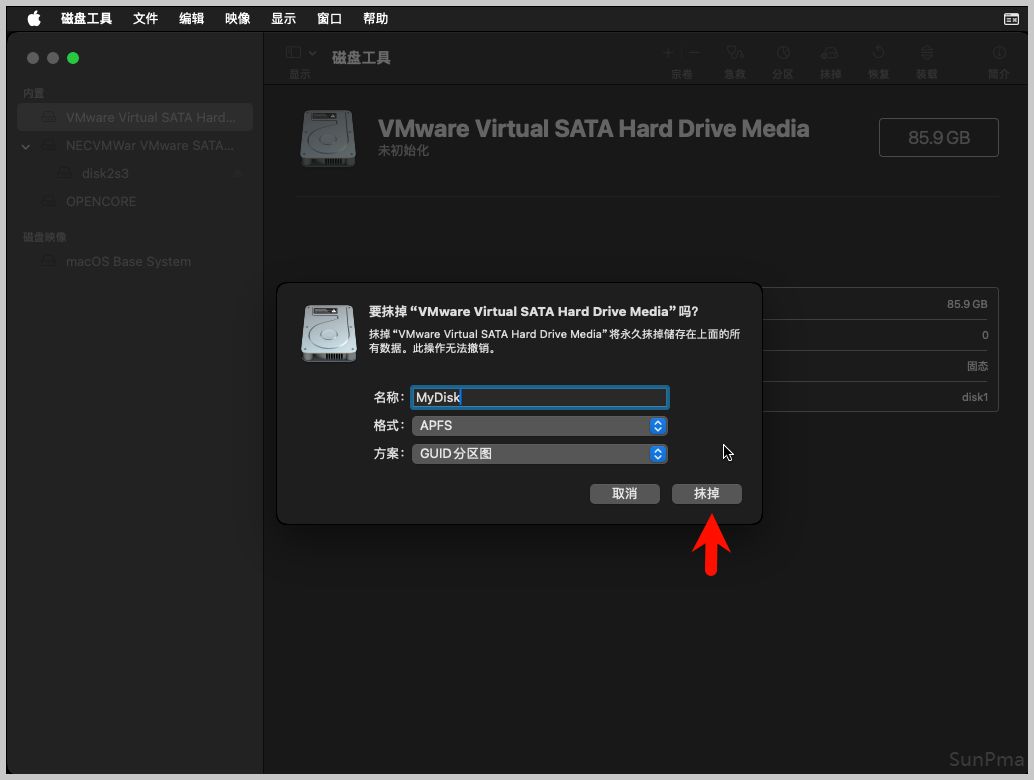Screen dimensions: 1034x780
Task: Collapse the NECVMWar VMware SATA disk tree
Action: 27,146
